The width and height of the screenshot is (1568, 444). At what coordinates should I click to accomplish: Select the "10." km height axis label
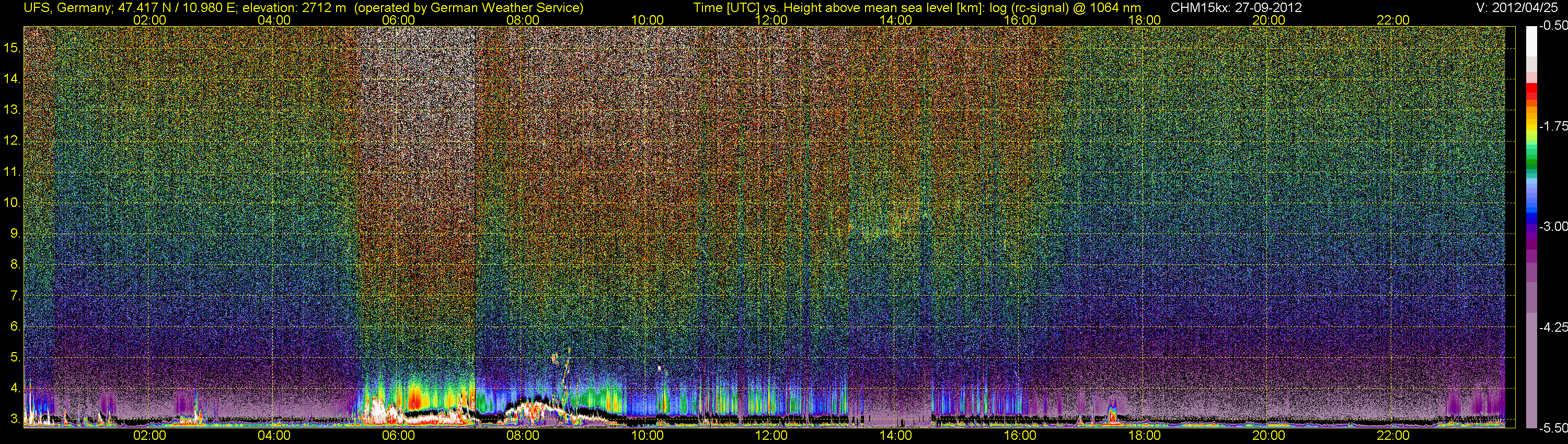tap(12, 203)
